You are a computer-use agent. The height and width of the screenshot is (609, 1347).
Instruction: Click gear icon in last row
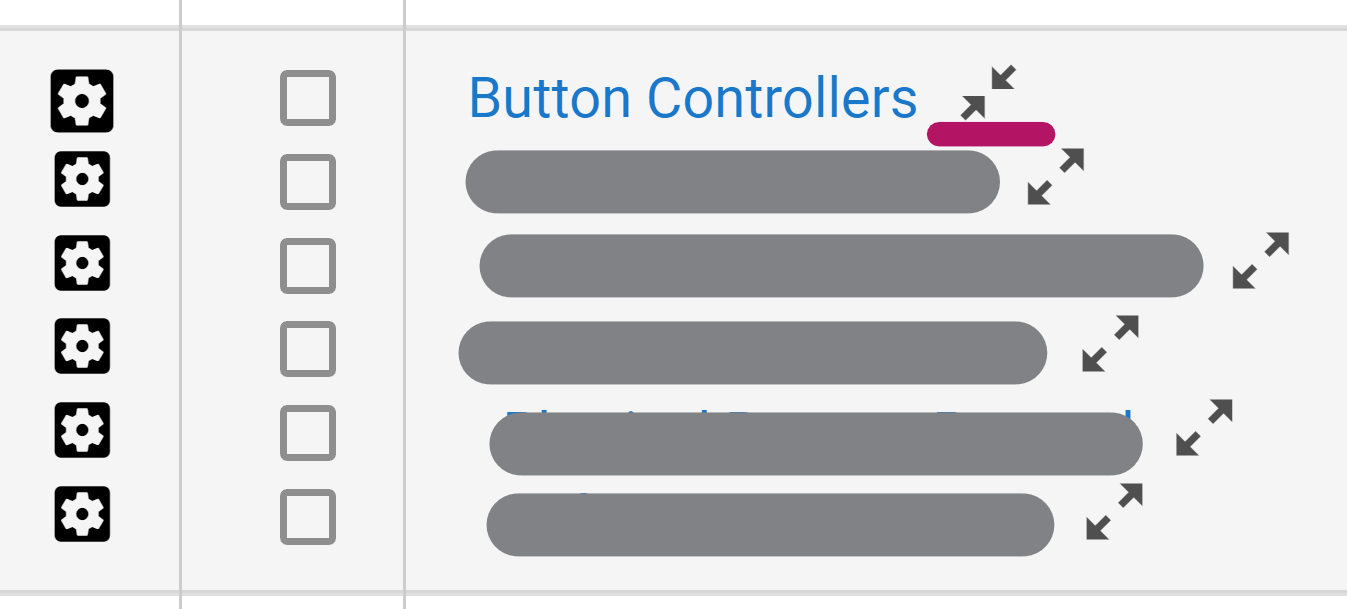(82, 514)
